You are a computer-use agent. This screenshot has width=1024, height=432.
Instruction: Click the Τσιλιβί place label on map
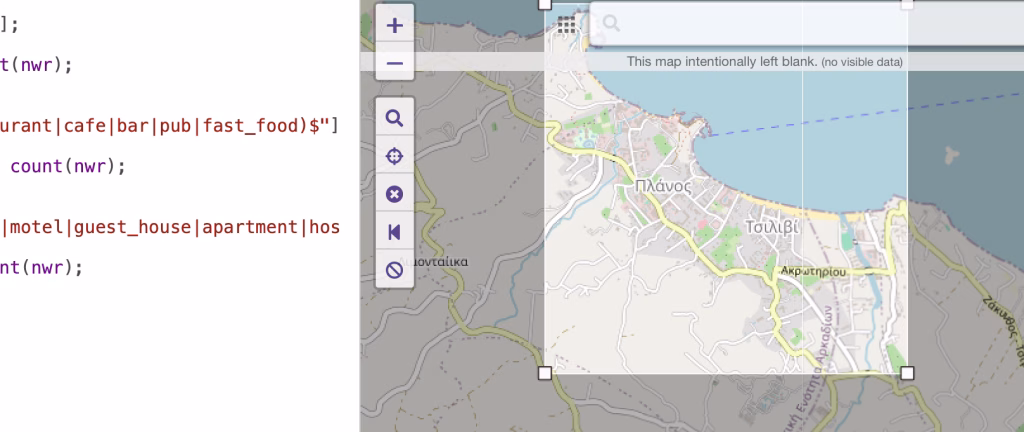(x=773, y=227)
